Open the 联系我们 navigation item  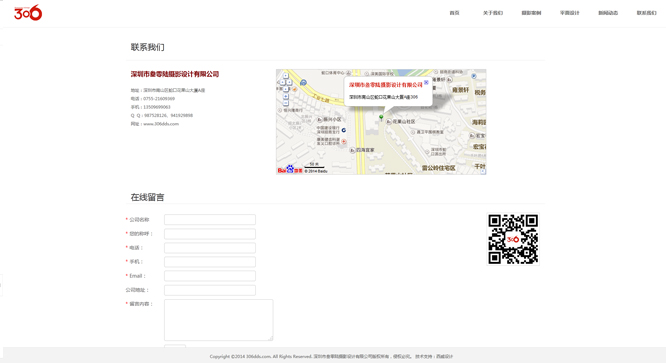click(x=646, y=13)
